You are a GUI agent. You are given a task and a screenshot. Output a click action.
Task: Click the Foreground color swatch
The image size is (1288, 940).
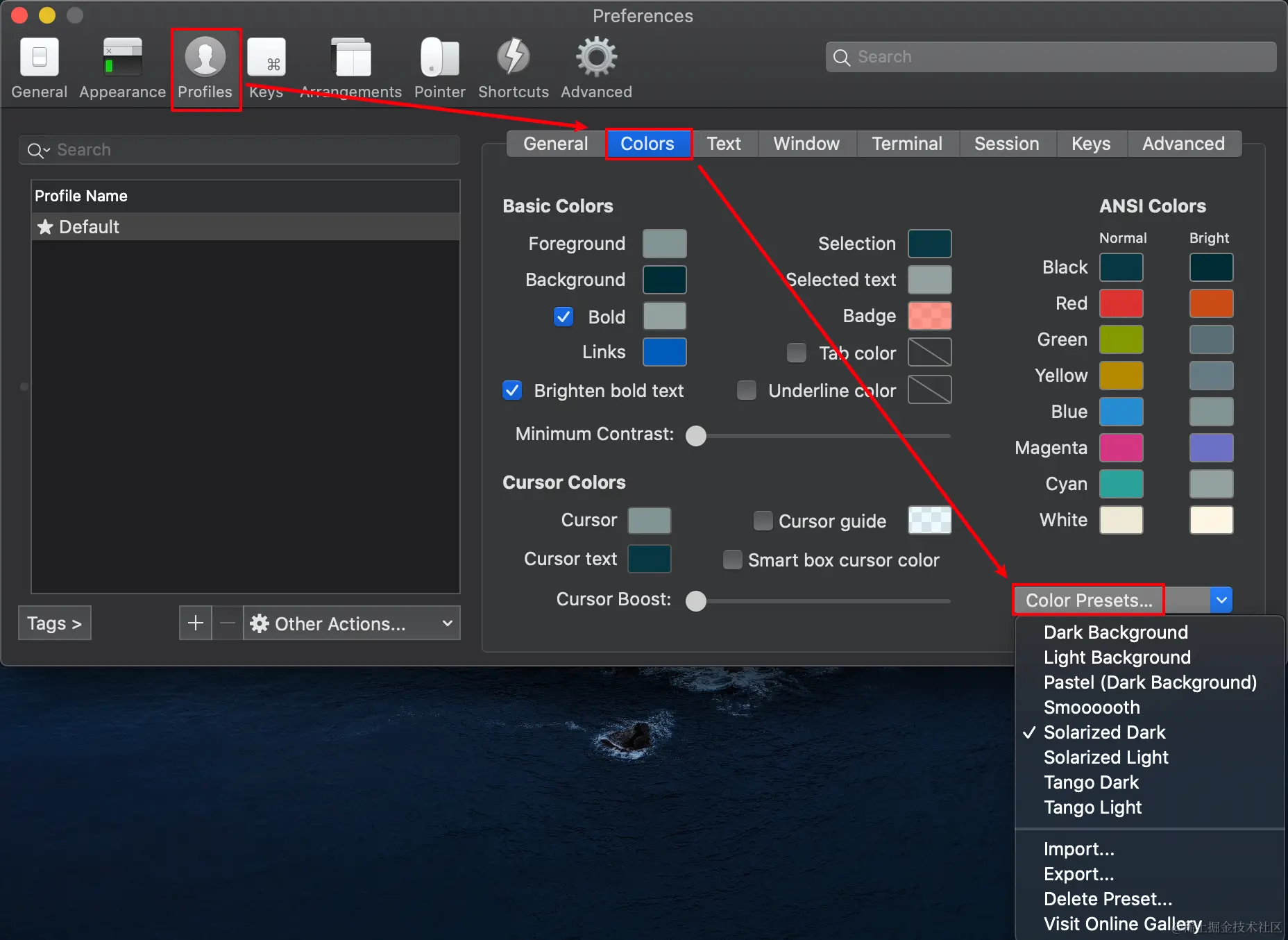coord(665,244)
